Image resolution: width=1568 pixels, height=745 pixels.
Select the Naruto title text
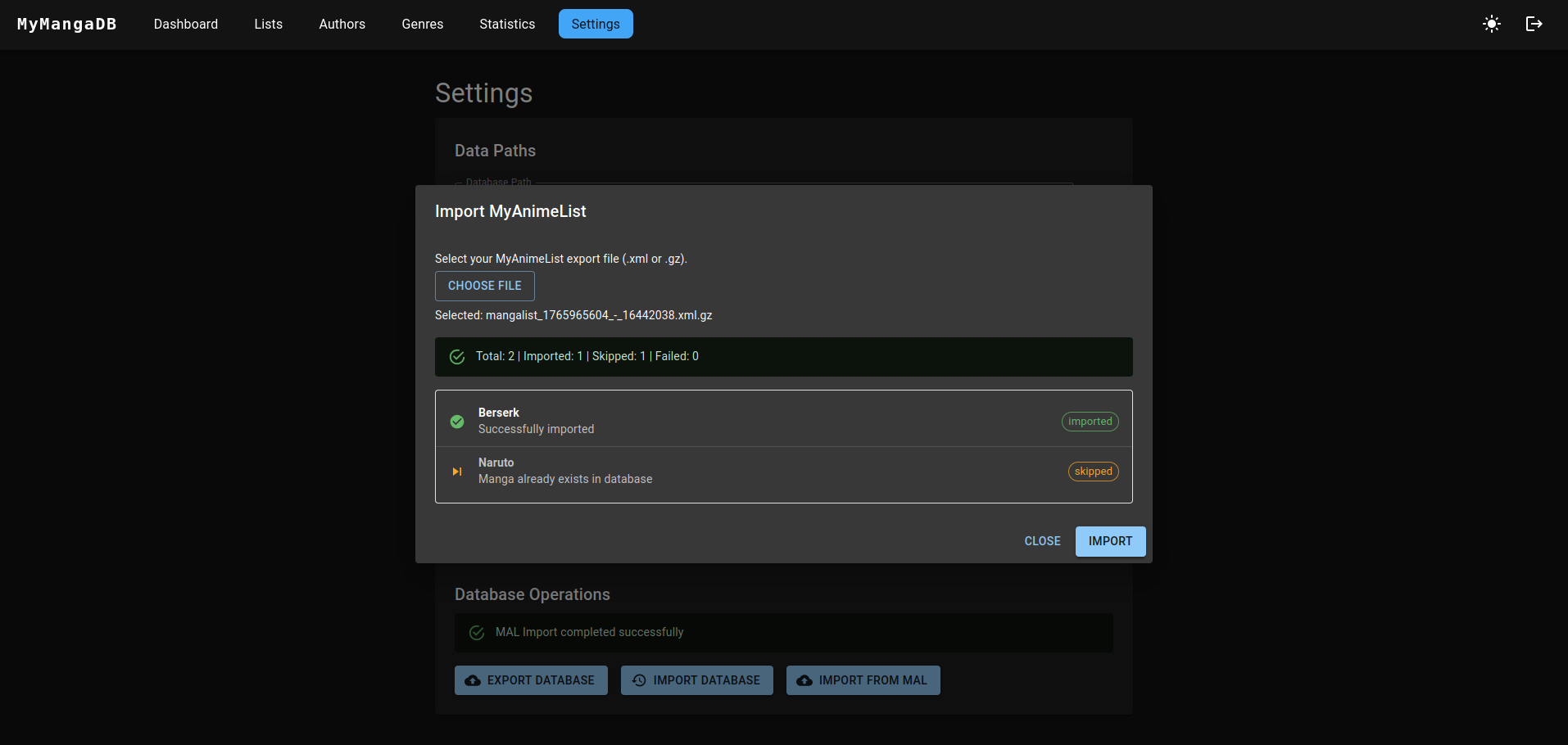tap(496, 463)
